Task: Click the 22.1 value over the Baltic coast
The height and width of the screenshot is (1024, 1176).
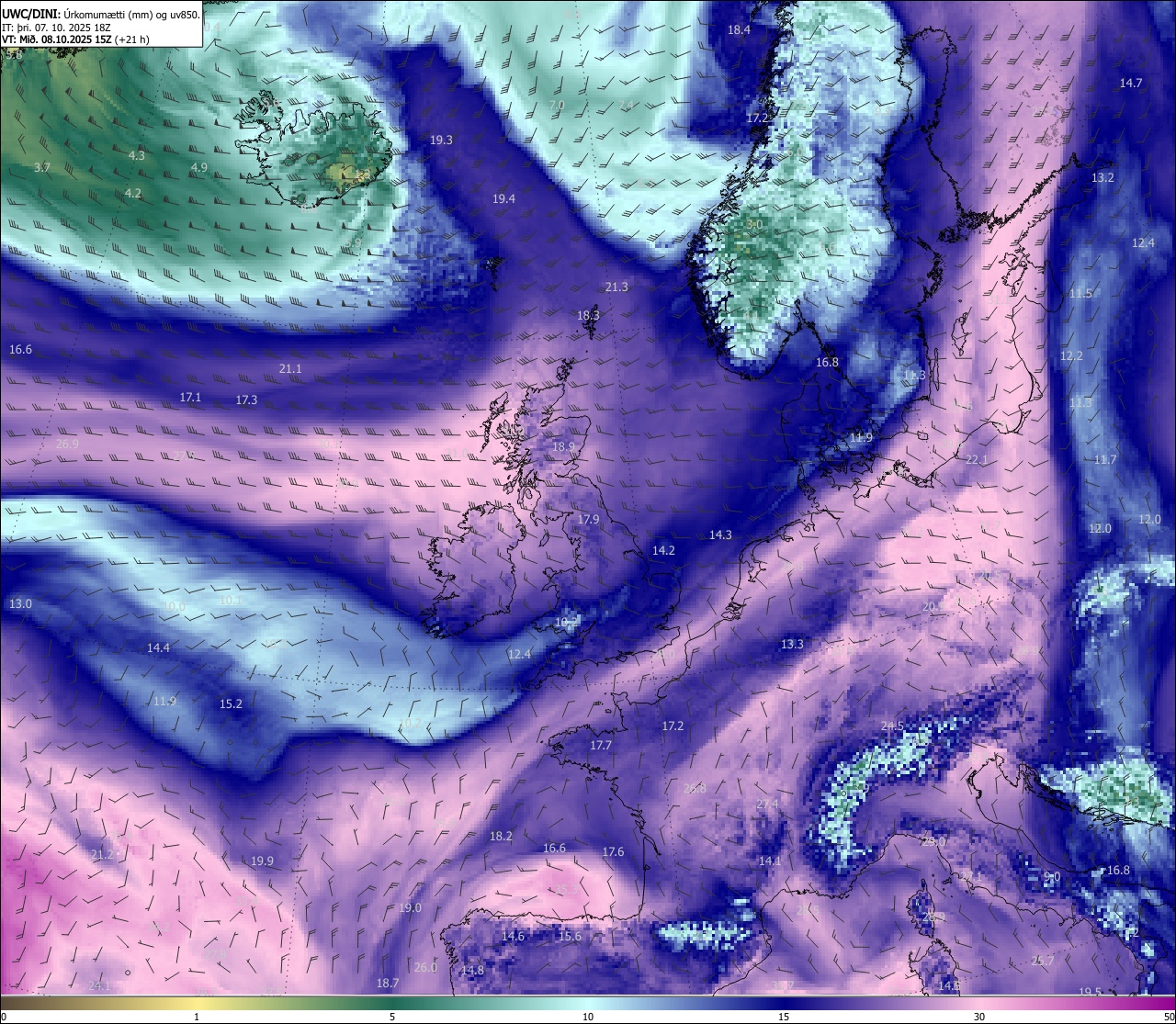Action: [x=976, y=459]
